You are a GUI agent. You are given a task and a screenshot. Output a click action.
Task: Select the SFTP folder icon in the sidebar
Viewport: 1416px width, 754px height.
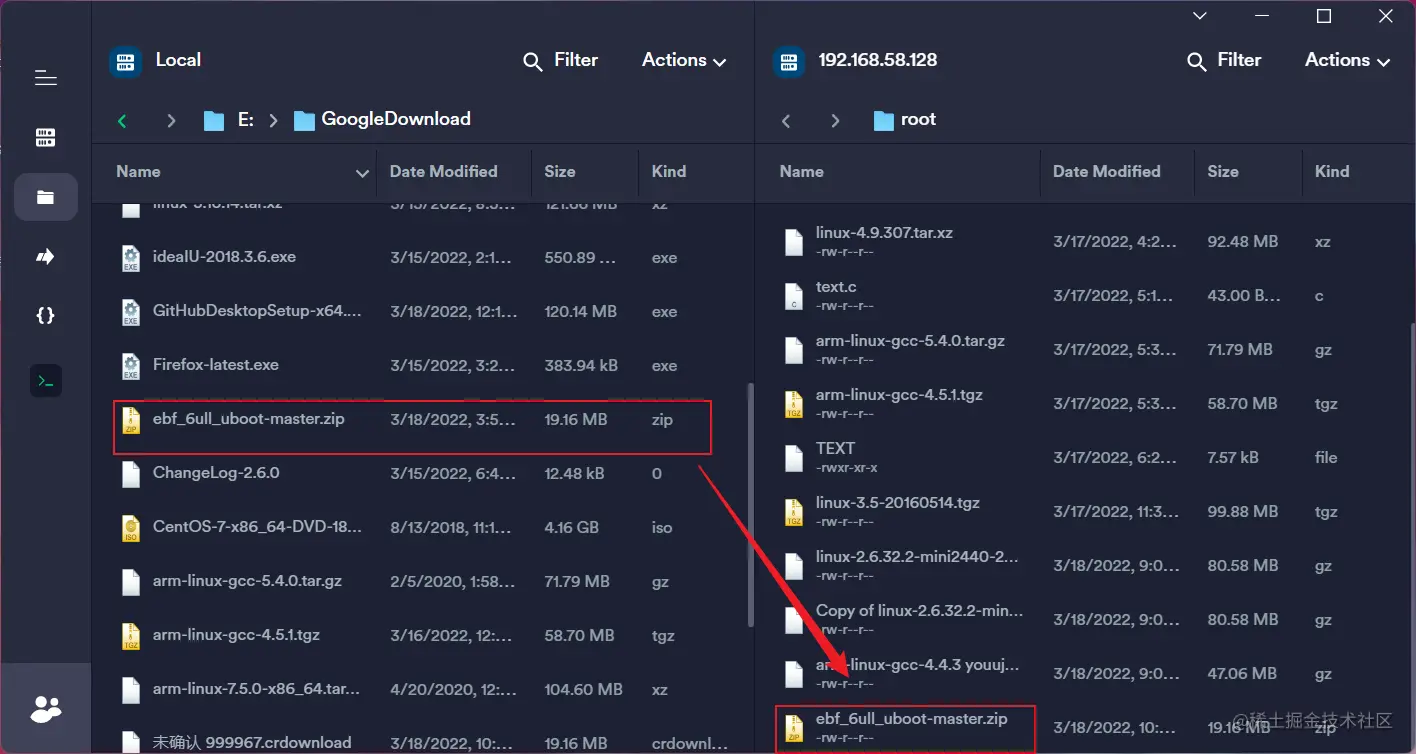click(x=45, y=197)
